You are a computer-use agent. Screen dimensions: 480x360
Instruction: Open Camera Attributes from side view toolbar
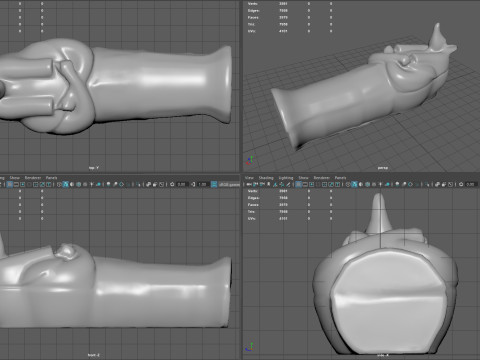(262, 184)
